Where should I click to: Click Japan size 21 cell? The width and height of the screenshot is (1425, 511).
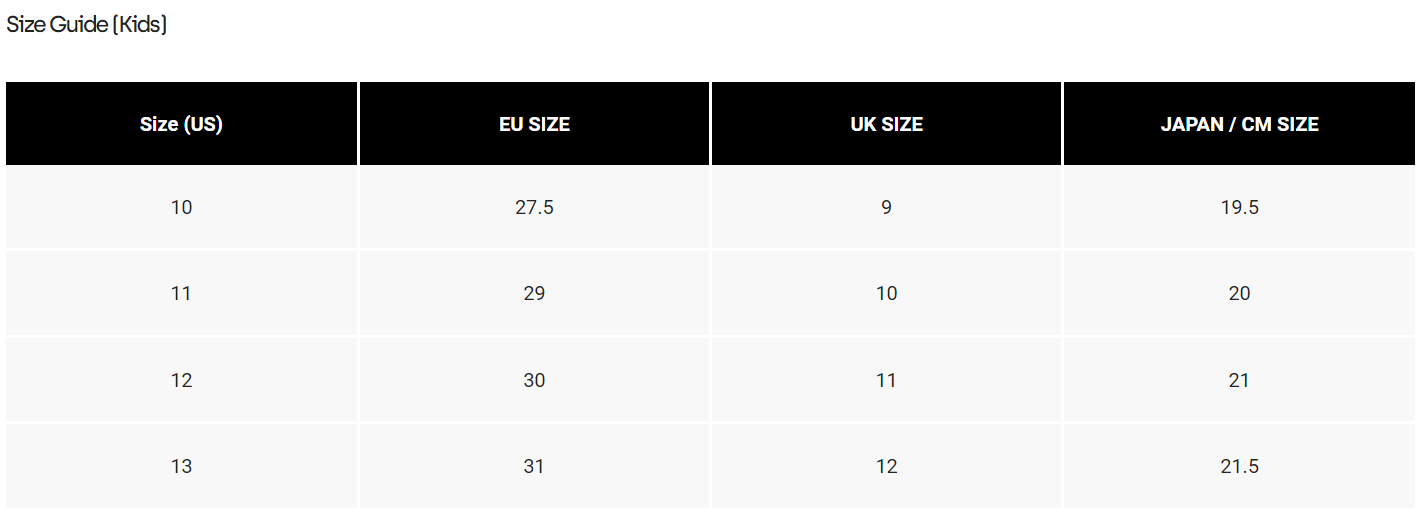click(1239, 380)
